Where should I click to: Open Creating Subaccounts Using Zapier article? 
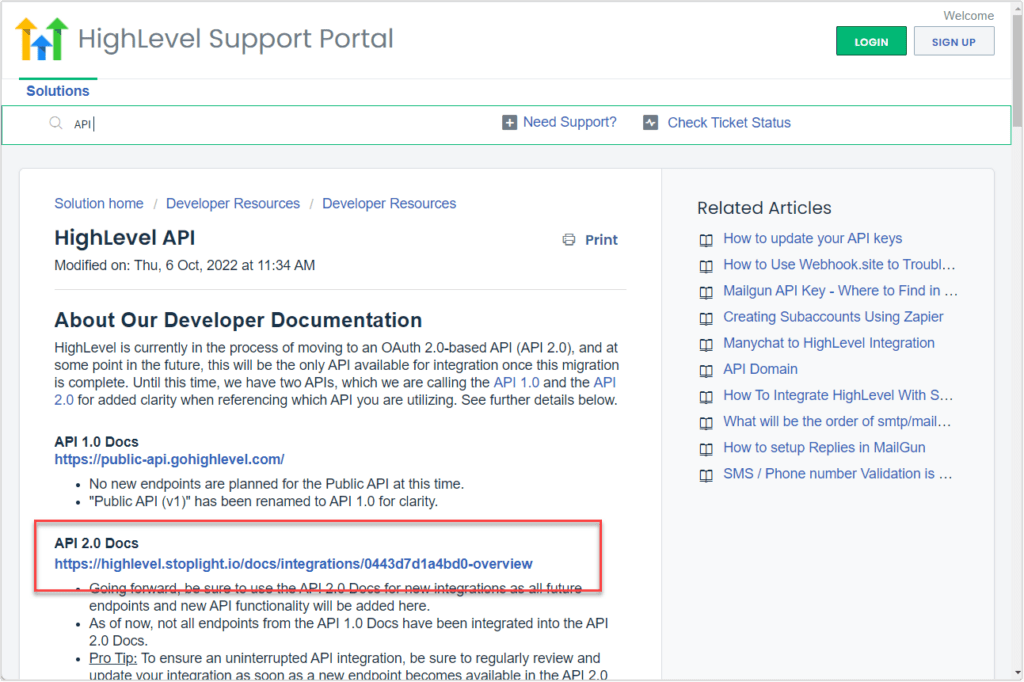point(833,317)
